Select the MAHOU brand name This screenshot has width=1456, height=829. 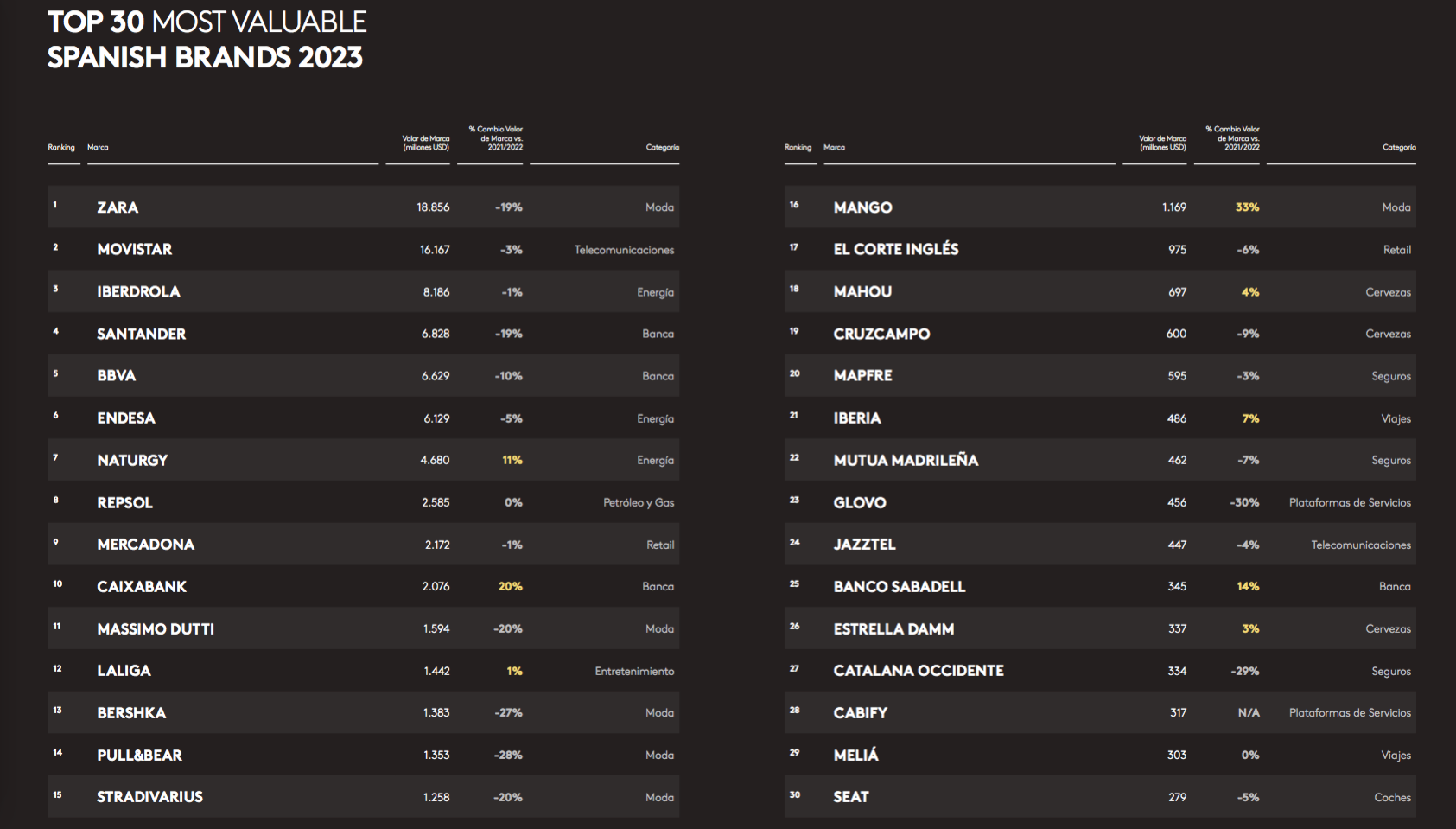coord(862,291)
